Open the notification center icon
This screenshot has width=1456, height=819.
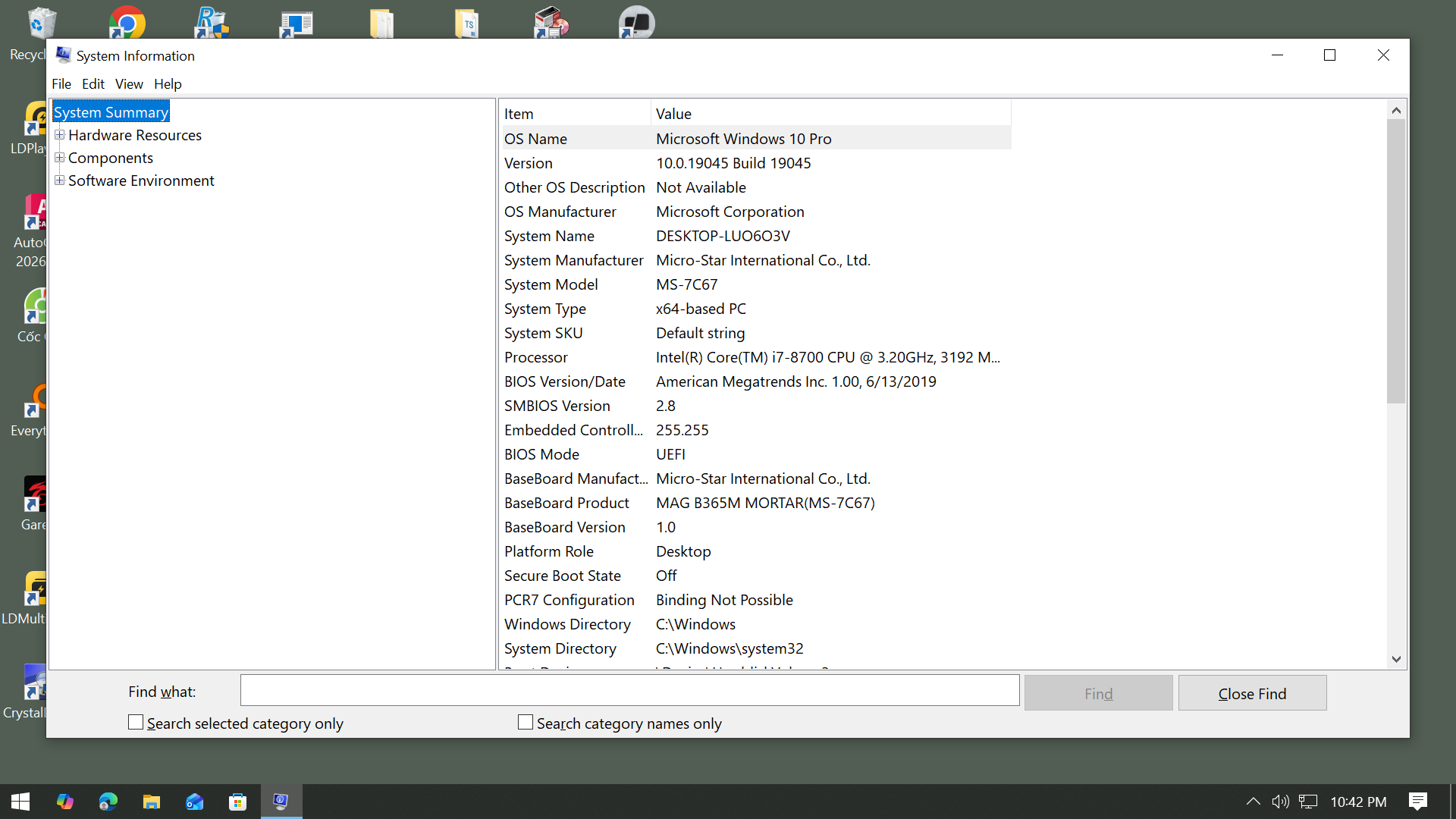1417,802
